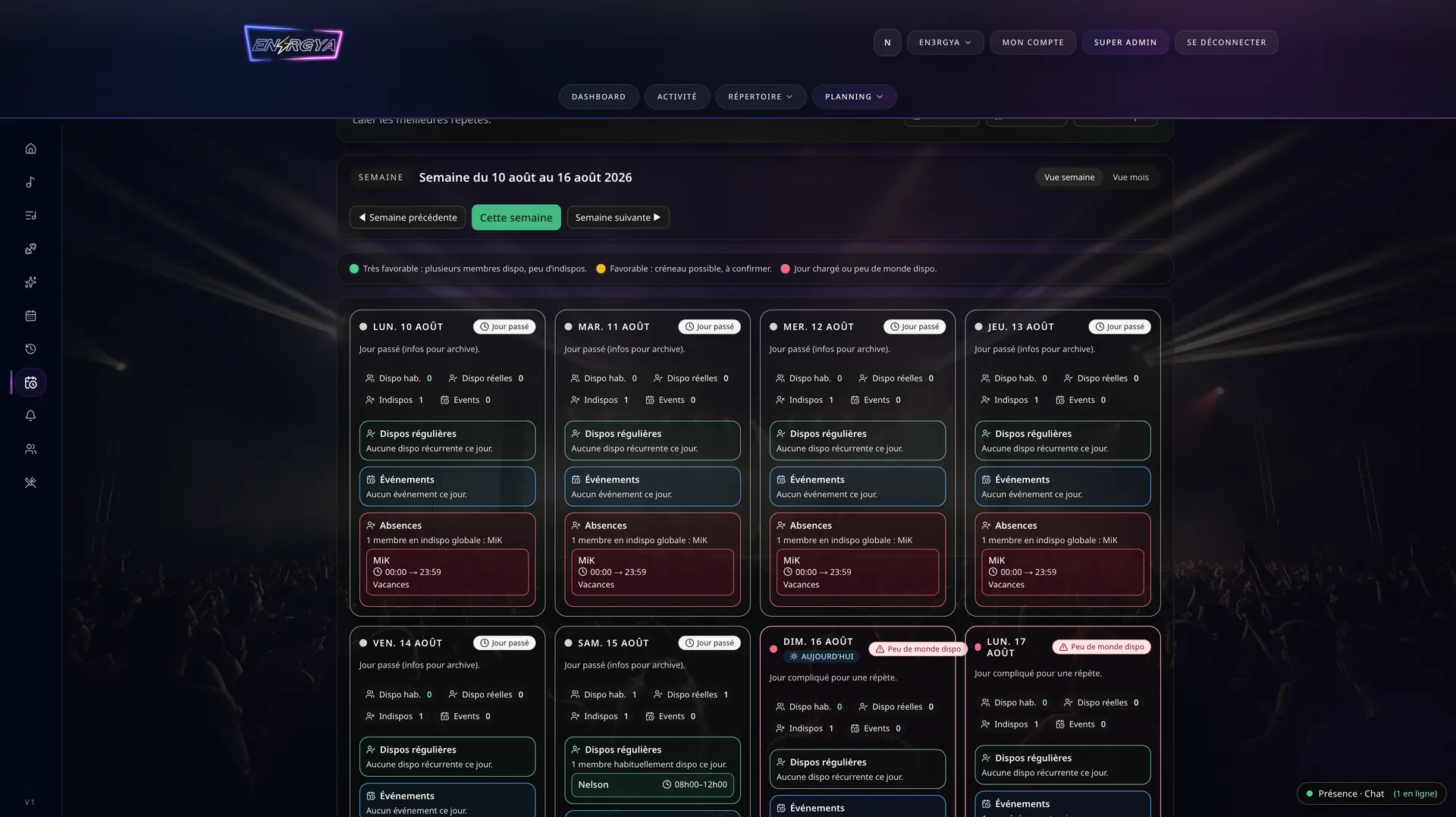Click Dispos régulières icon on Jeu. 13 août card
Viewport: 1456px width, 817px height.
[986, 434]
